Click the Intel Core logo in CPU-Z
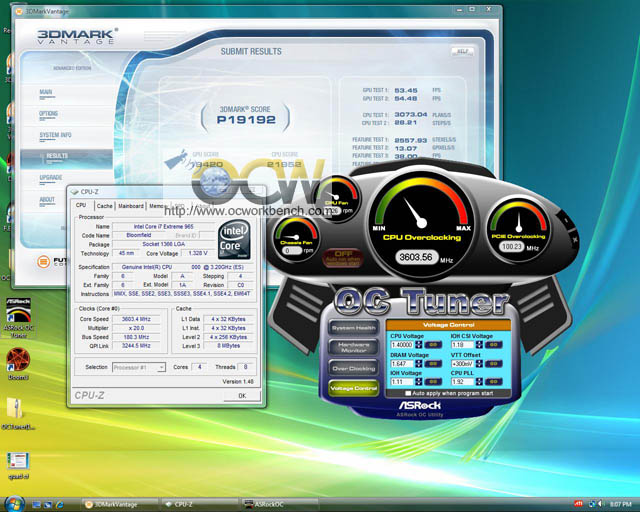This screenshot has height=512, width=640. tap(234, 239)
